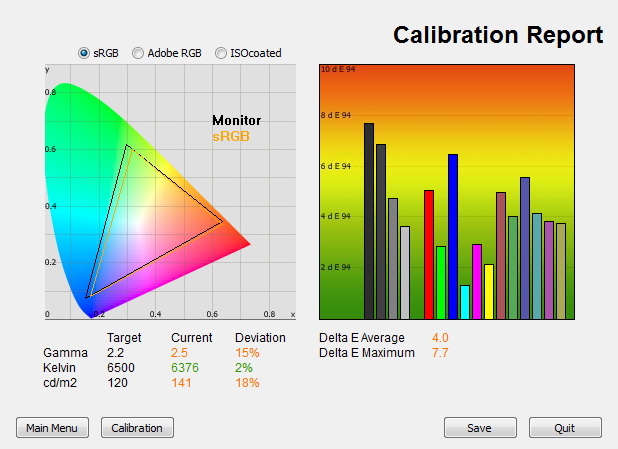Click the red bar in Delta E chart
This screenshot has height=449, width=618.
tap(429, 255)
